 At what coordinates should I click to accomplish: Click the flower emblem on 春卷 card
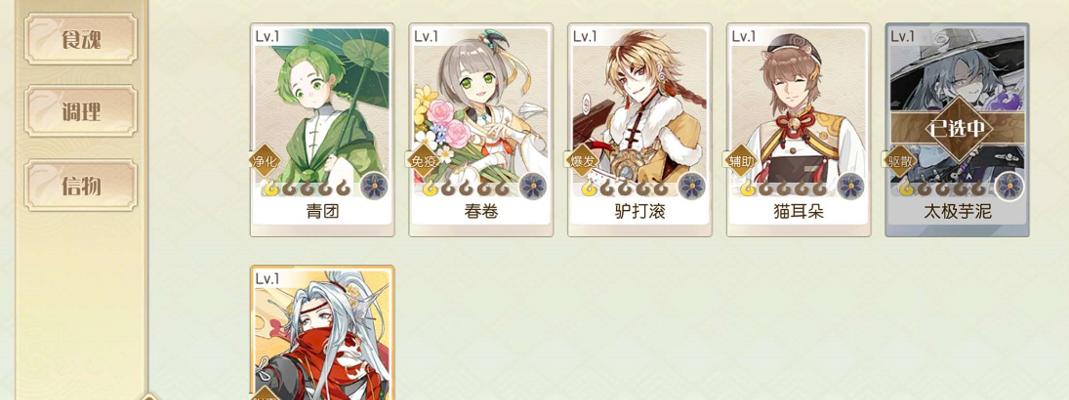(533, 186)
